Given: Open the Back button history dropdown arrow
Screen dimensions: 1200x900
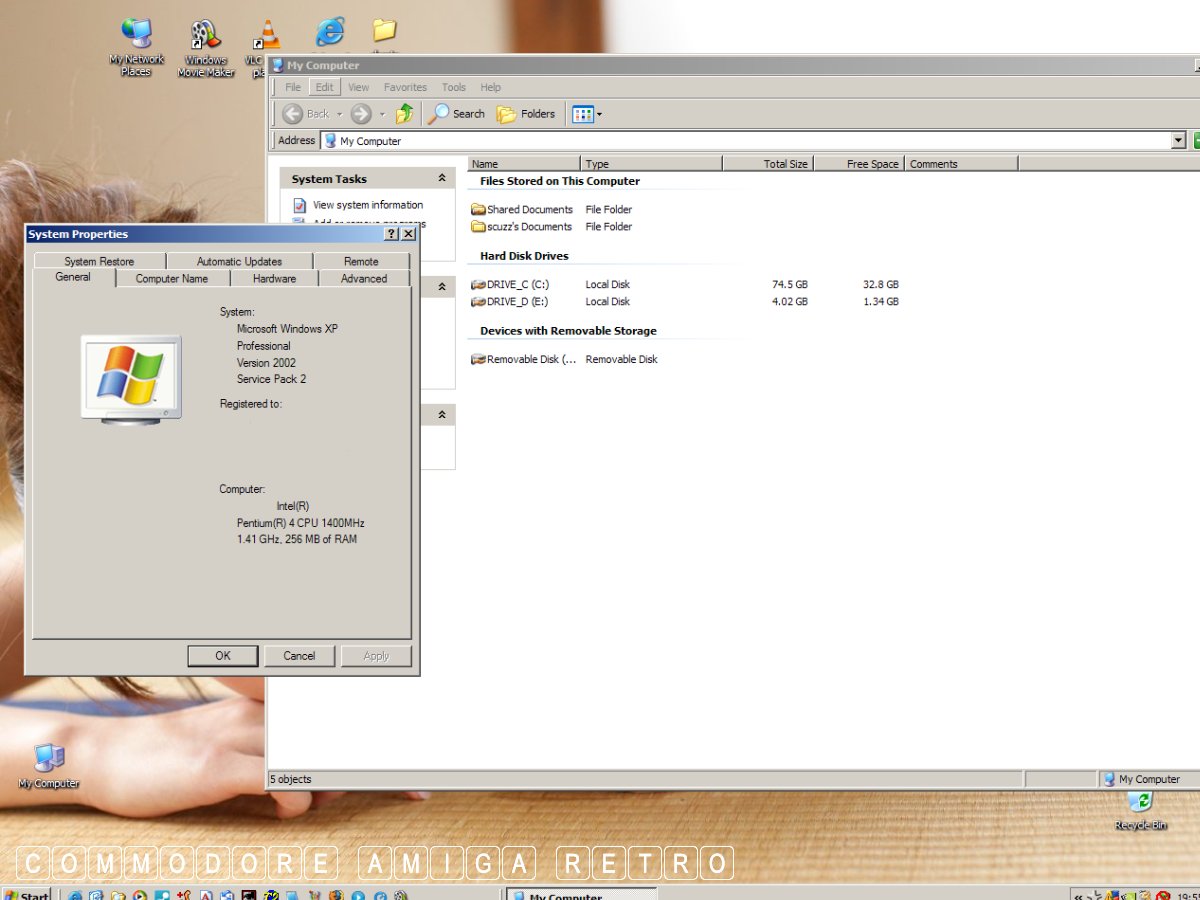Looking at the screenshot, I should [340, 114].
